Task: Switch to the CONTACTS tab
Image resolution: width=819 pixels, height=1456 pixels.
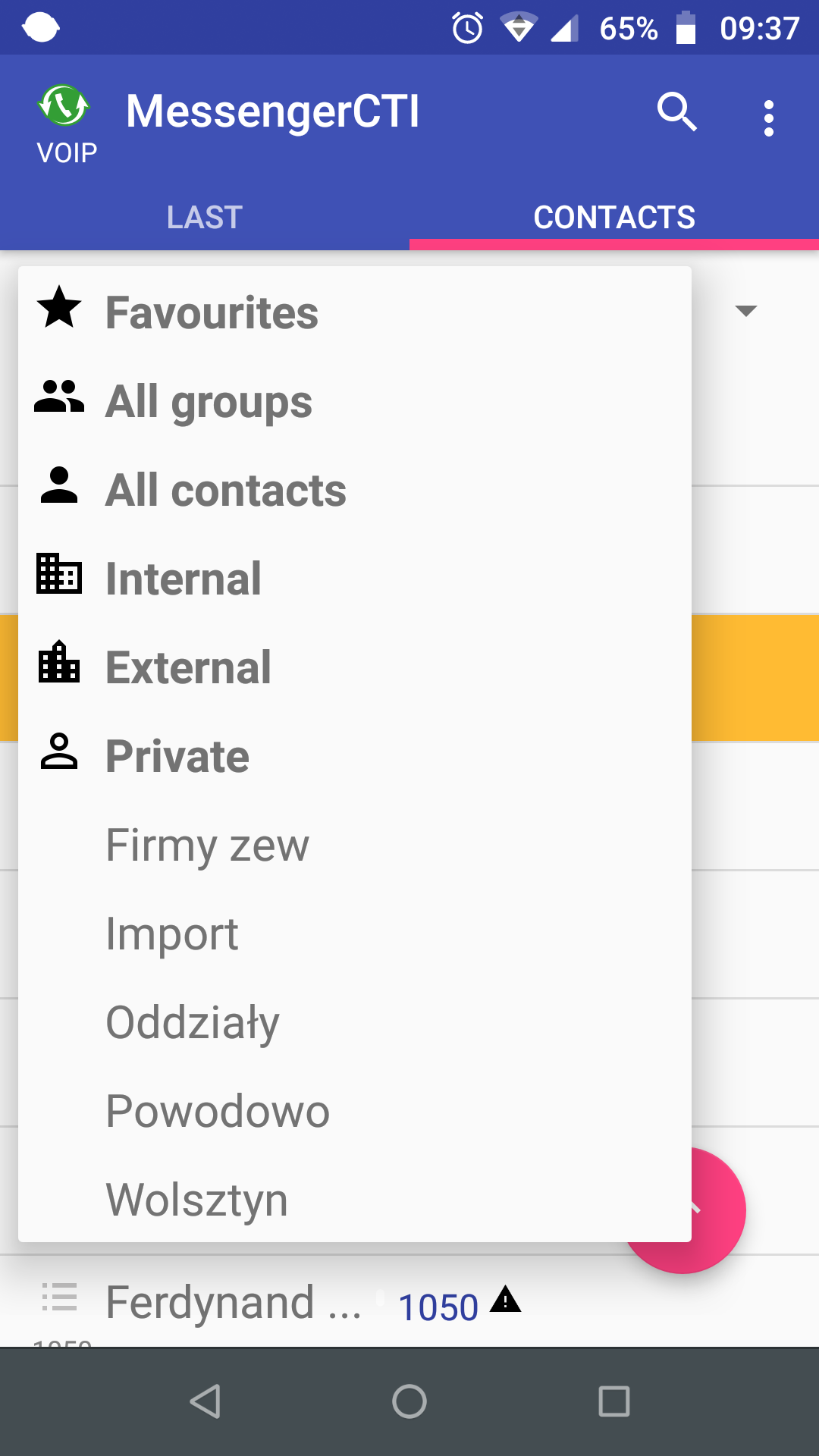Action: tap(614, 218)
